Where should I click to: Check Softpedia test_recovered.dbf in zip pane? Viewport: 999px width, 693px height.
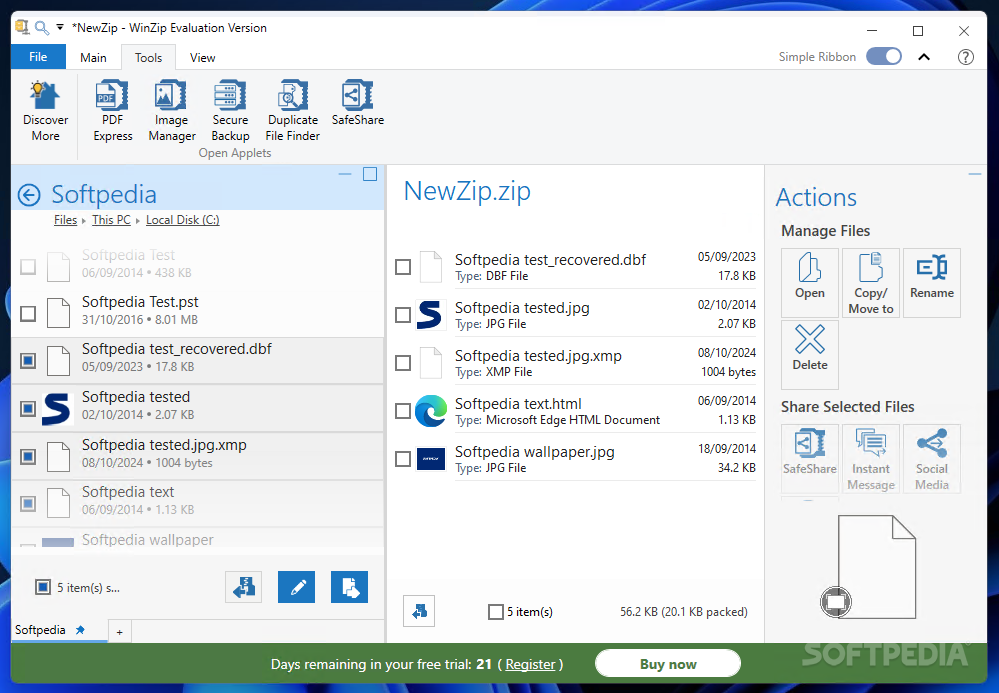[403, 267]
